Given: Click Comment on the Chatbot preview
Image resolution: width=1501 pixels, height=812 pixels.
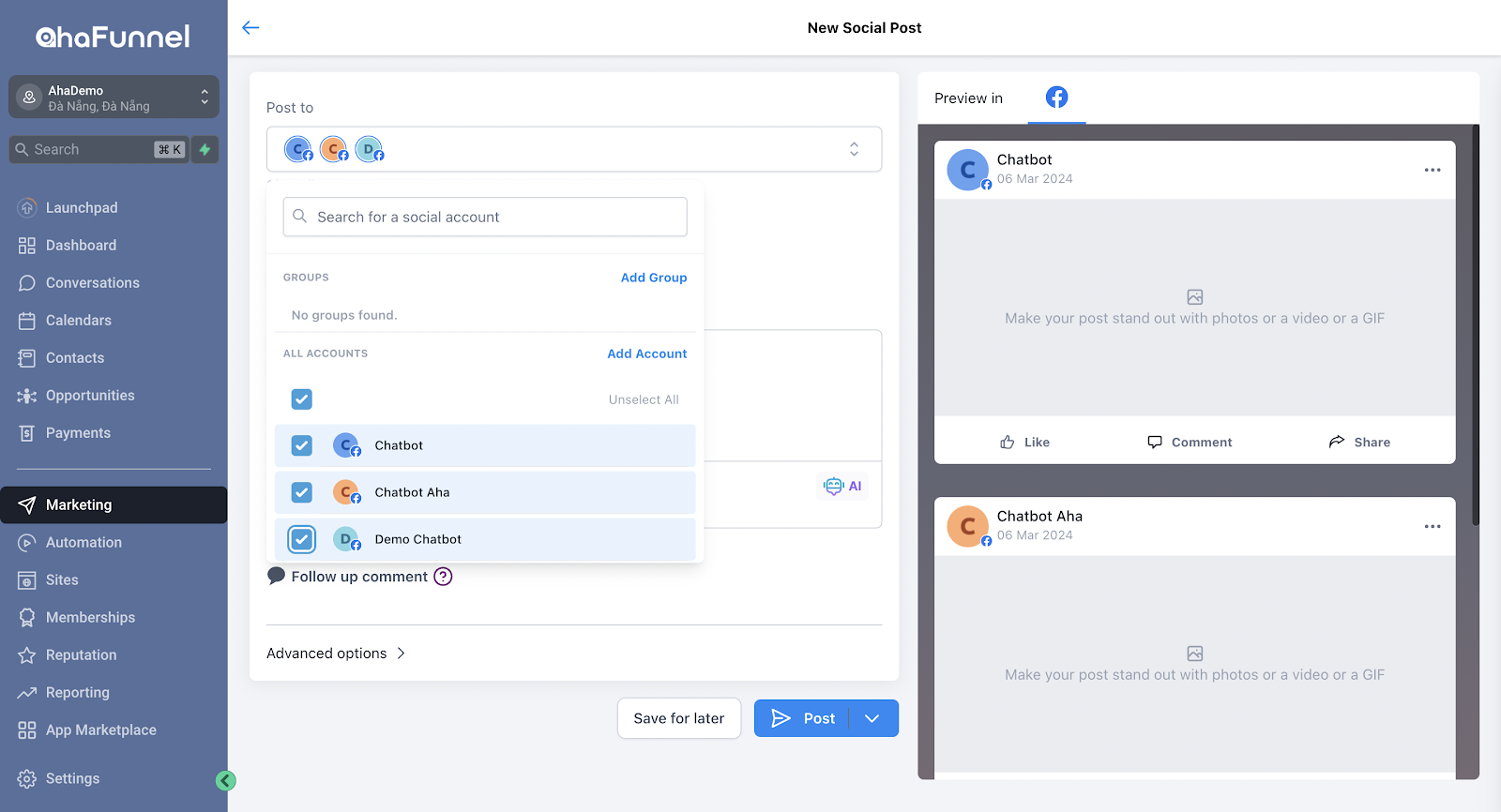Looking at the screenshot, I should tap(1190, 442).
